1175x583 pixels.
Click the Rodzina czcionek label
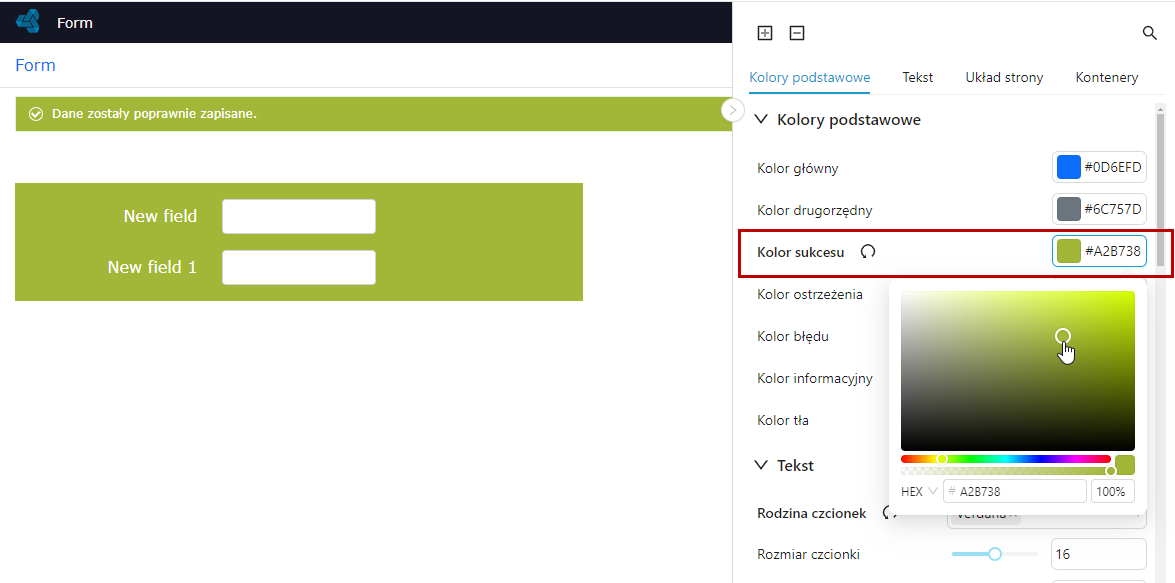pos(812,513)
